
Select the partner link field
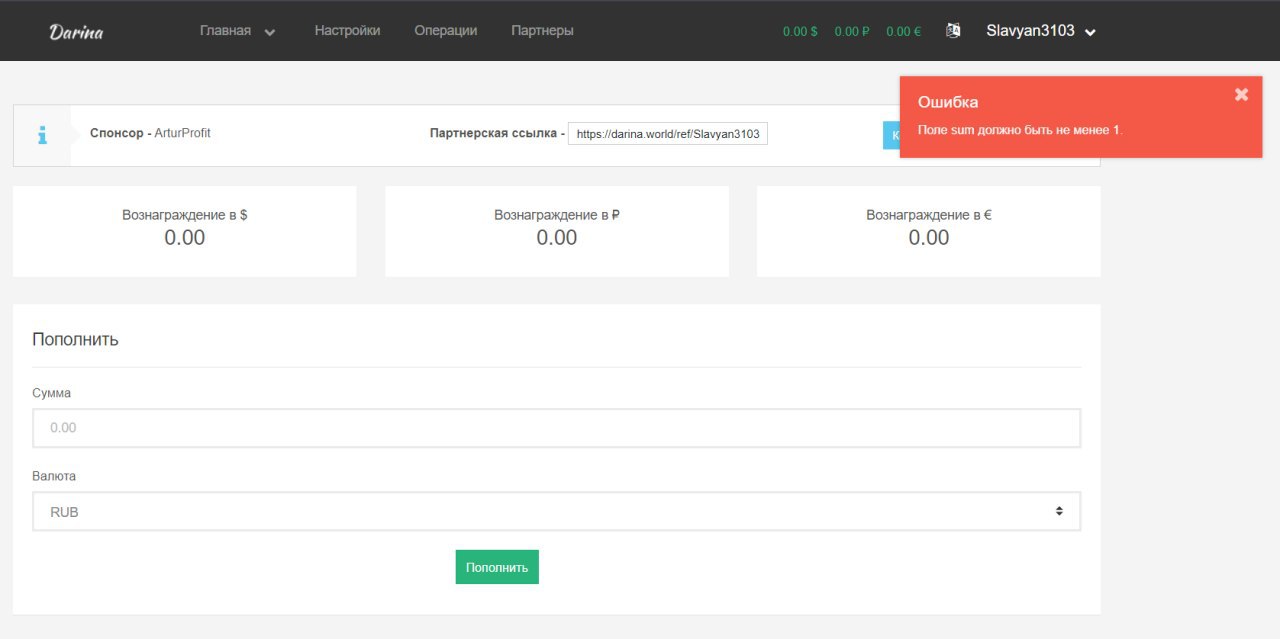coord(668,134)
